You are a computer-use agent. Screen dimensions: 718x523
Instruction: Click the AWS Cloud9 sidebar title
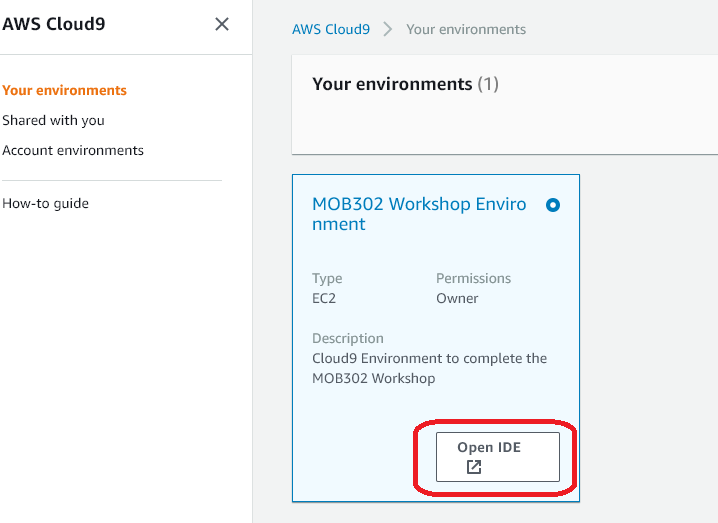click(54, 24)
